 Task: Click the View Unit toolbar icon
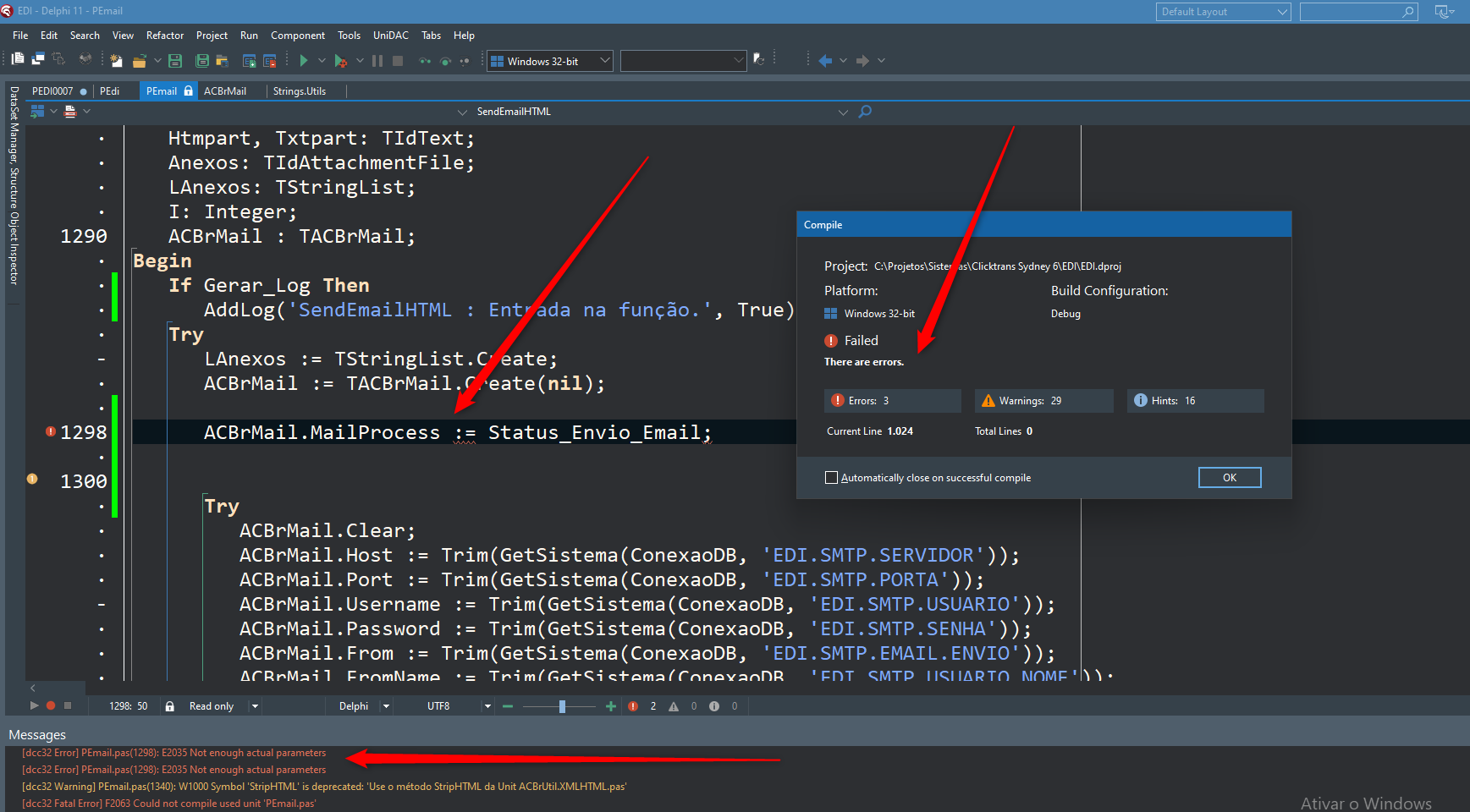(x=18, y=58)
